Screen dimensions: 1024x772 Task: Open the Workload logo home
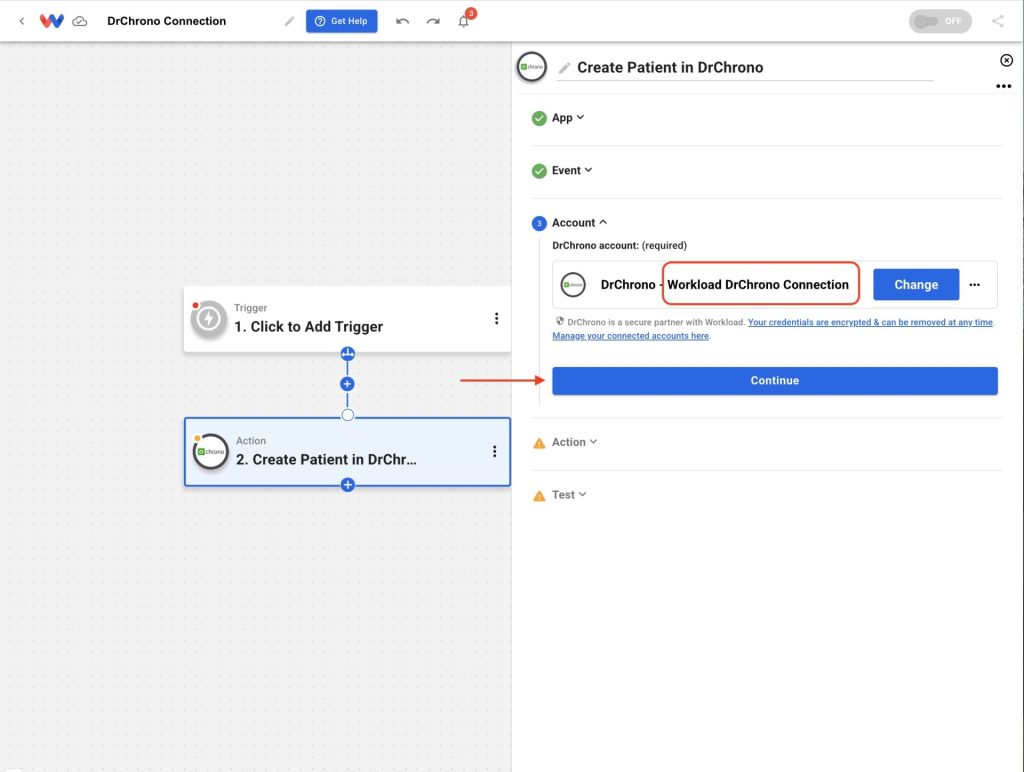click(x=52, y=21)
